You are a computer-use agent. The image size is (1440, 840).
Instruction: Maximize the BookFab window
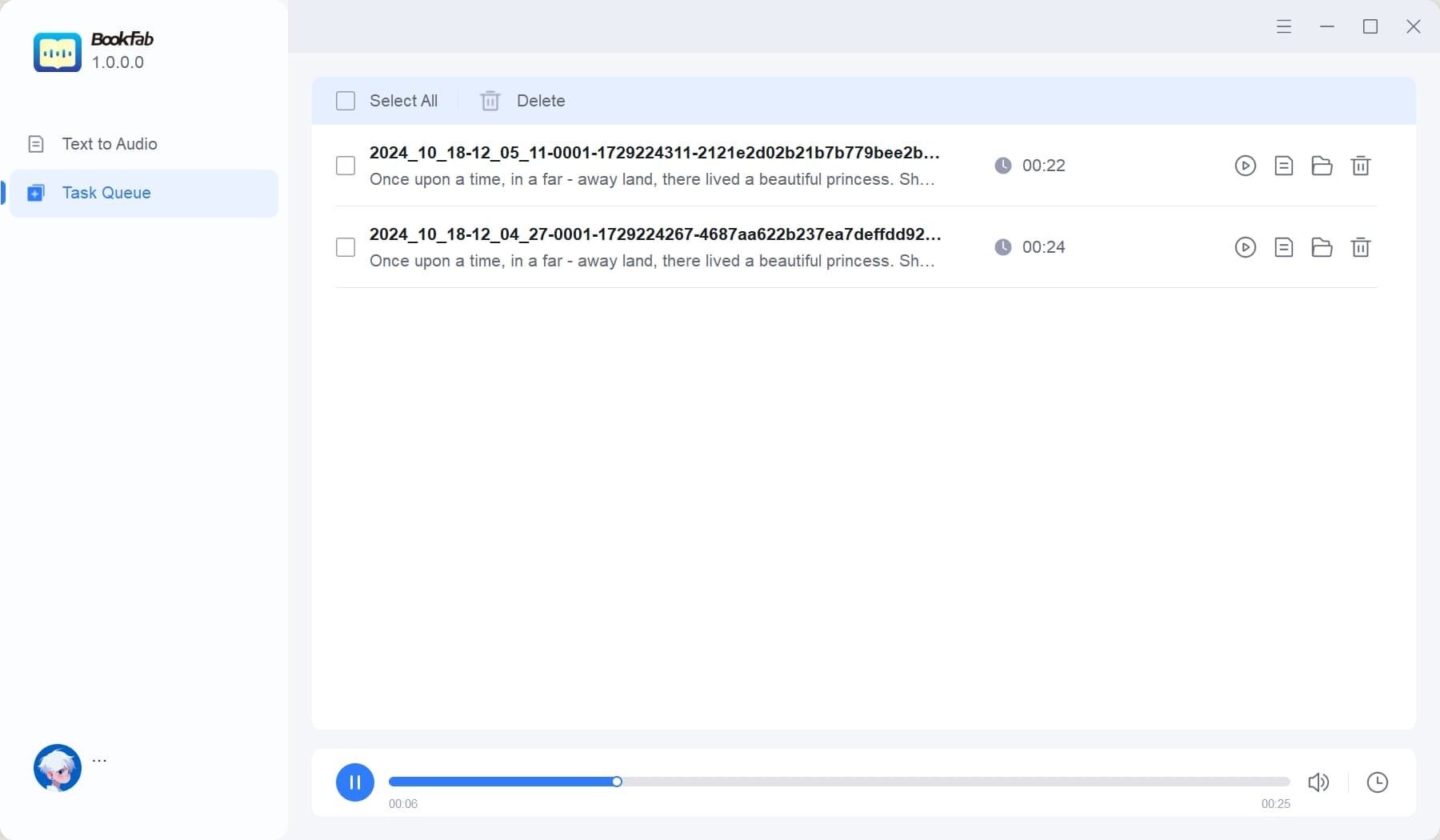(1370, 26)
